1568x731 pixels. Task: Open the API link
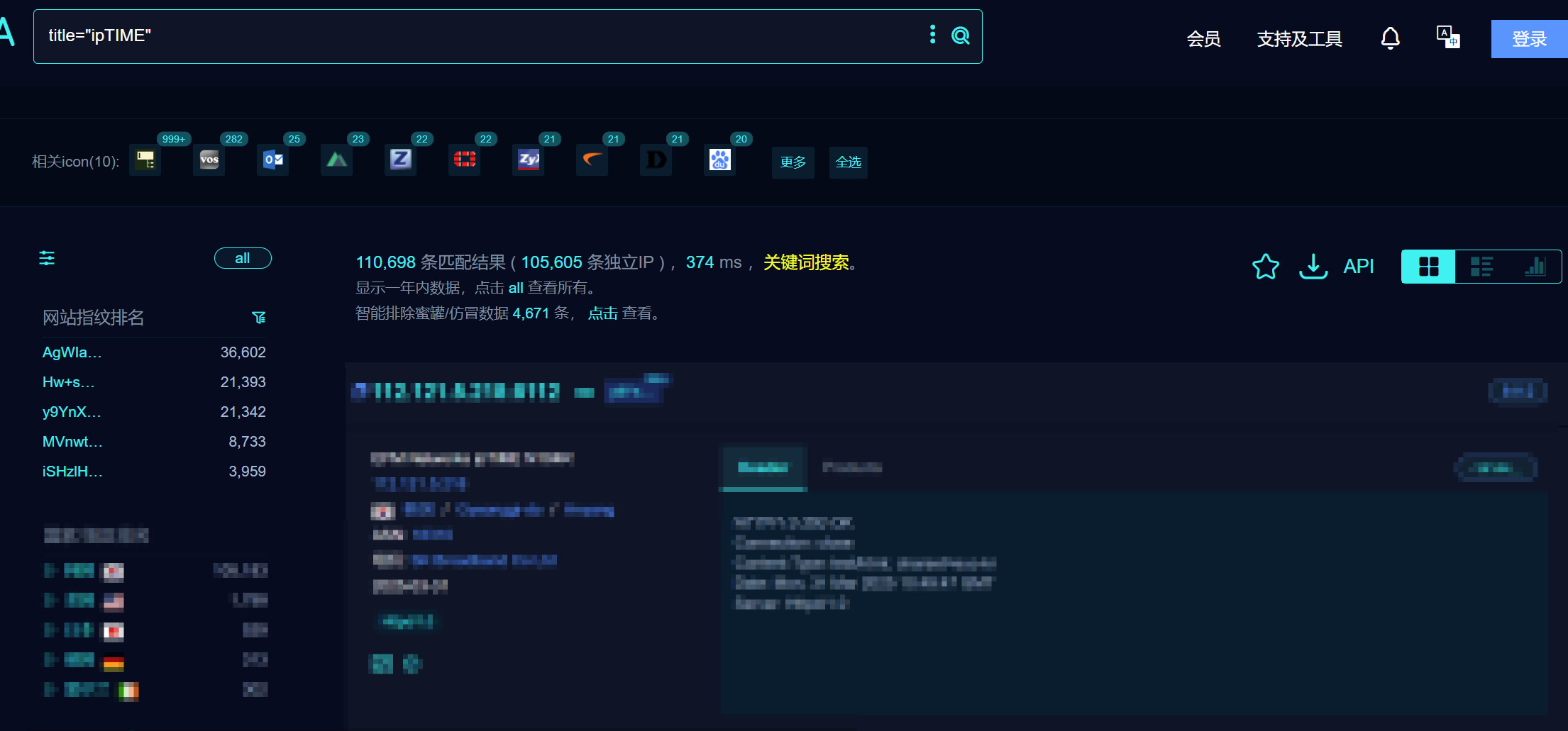pyautogui.click(x=1359, y=267)
